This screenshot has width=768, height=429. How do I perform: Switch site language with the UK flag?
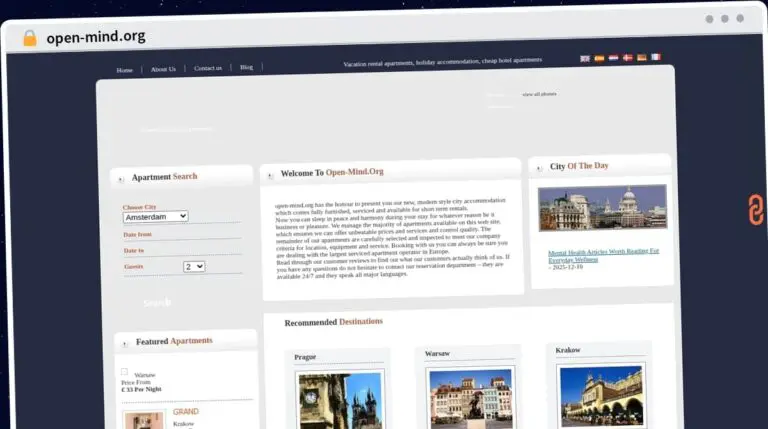[585, 58]
